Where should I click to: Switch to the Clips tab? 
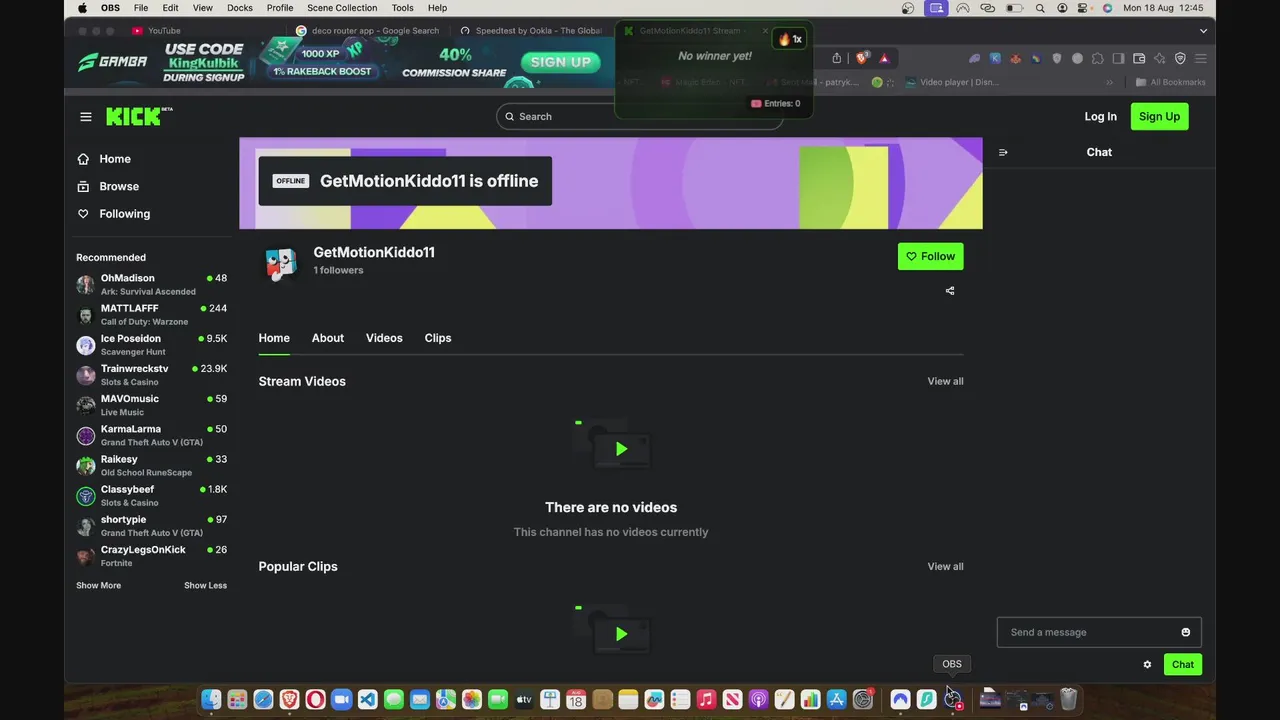438,338
